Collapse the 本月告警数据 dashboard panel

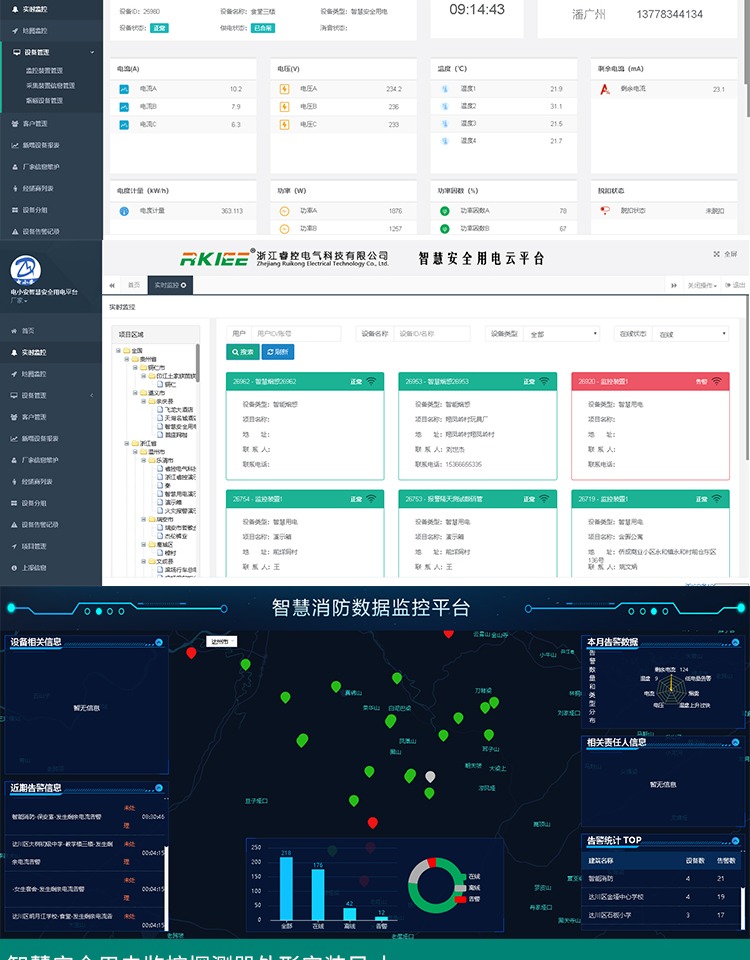click(x=735, y=642)
